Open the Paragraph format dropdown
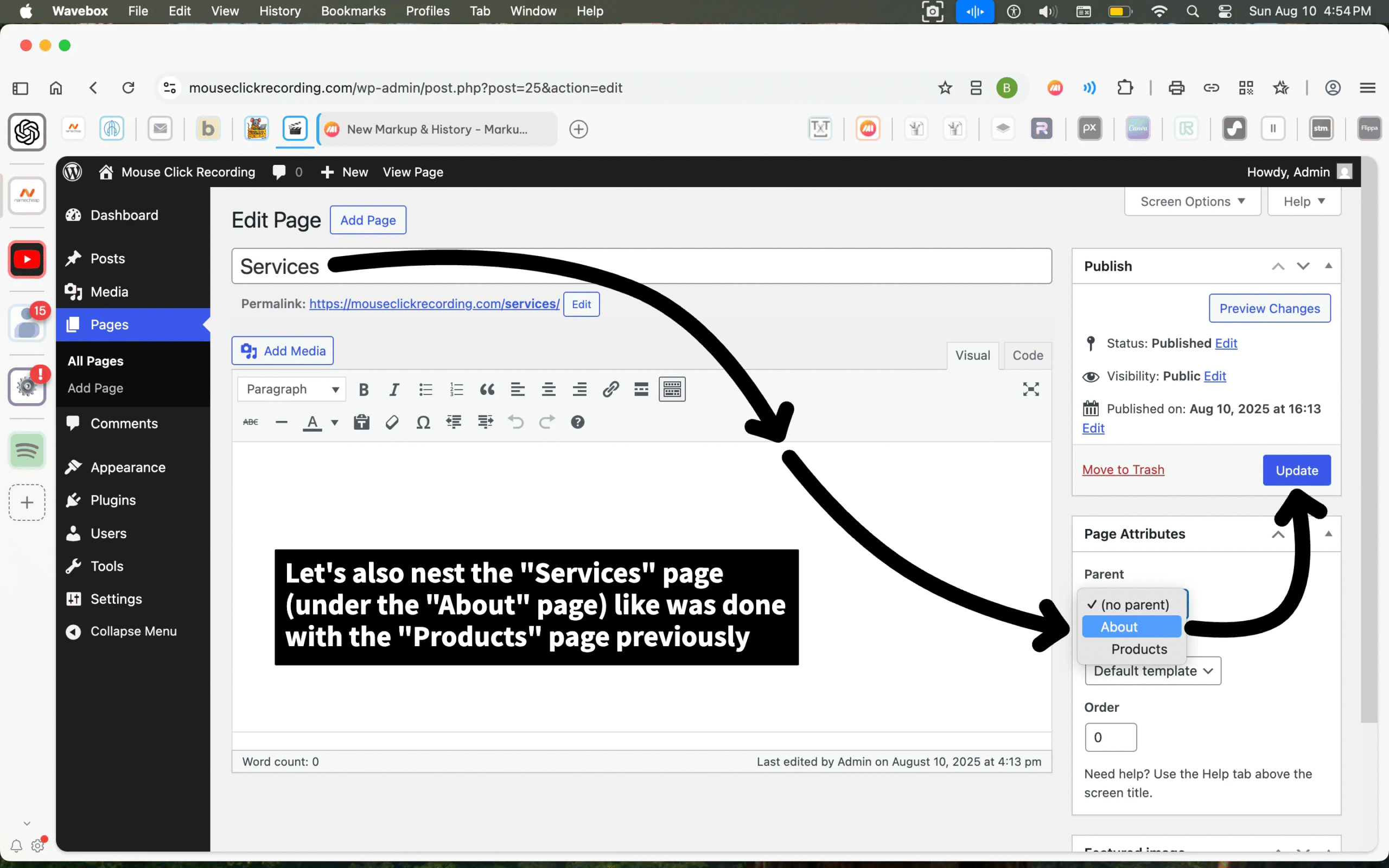This screenshot has width=1389, height=868. [x=291, y=390]
